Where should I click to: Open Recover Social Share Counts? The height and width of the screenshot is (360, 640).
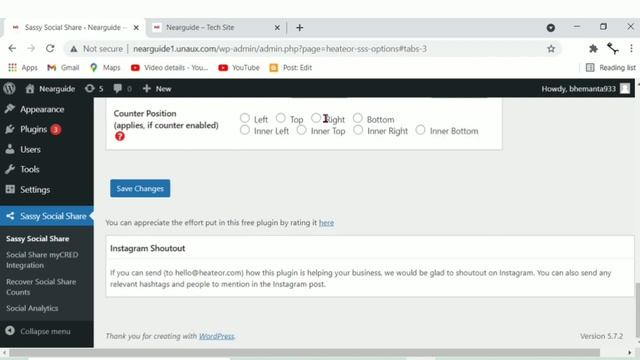pyautogui.click(x=41, y=287)
